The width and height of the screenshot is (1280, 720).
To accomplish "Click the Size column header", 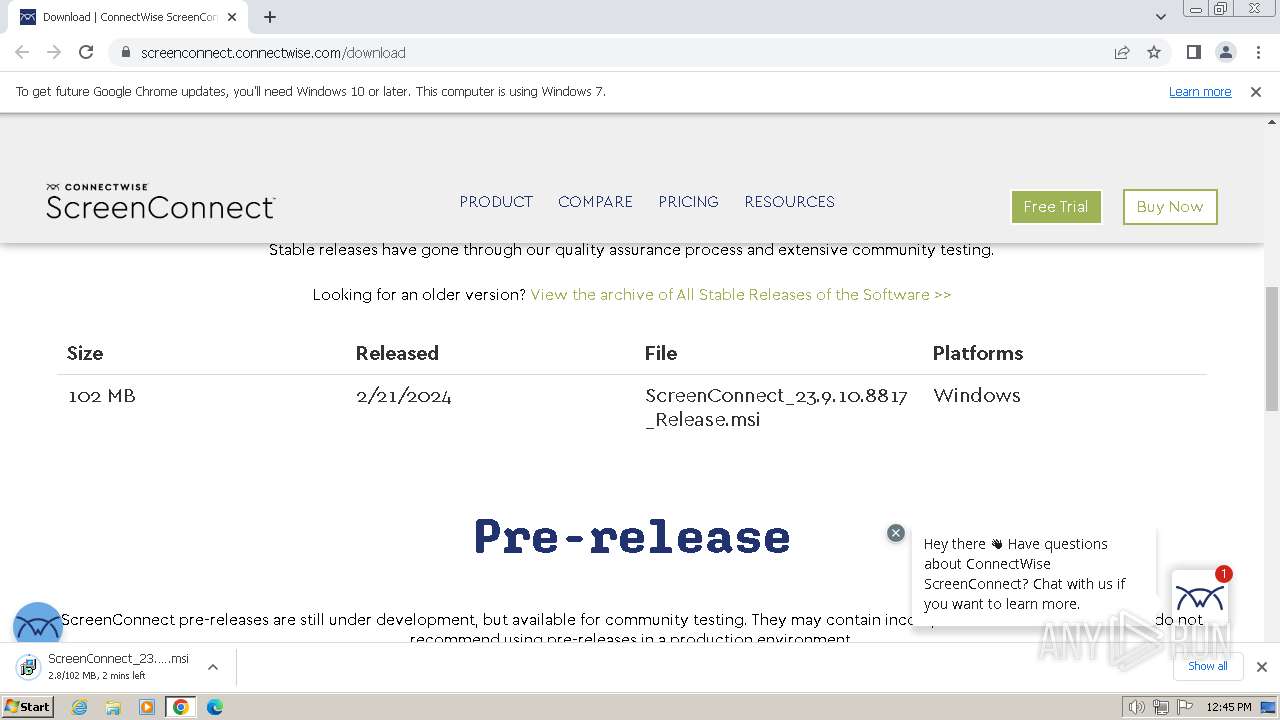I will (x=85, y=353).
